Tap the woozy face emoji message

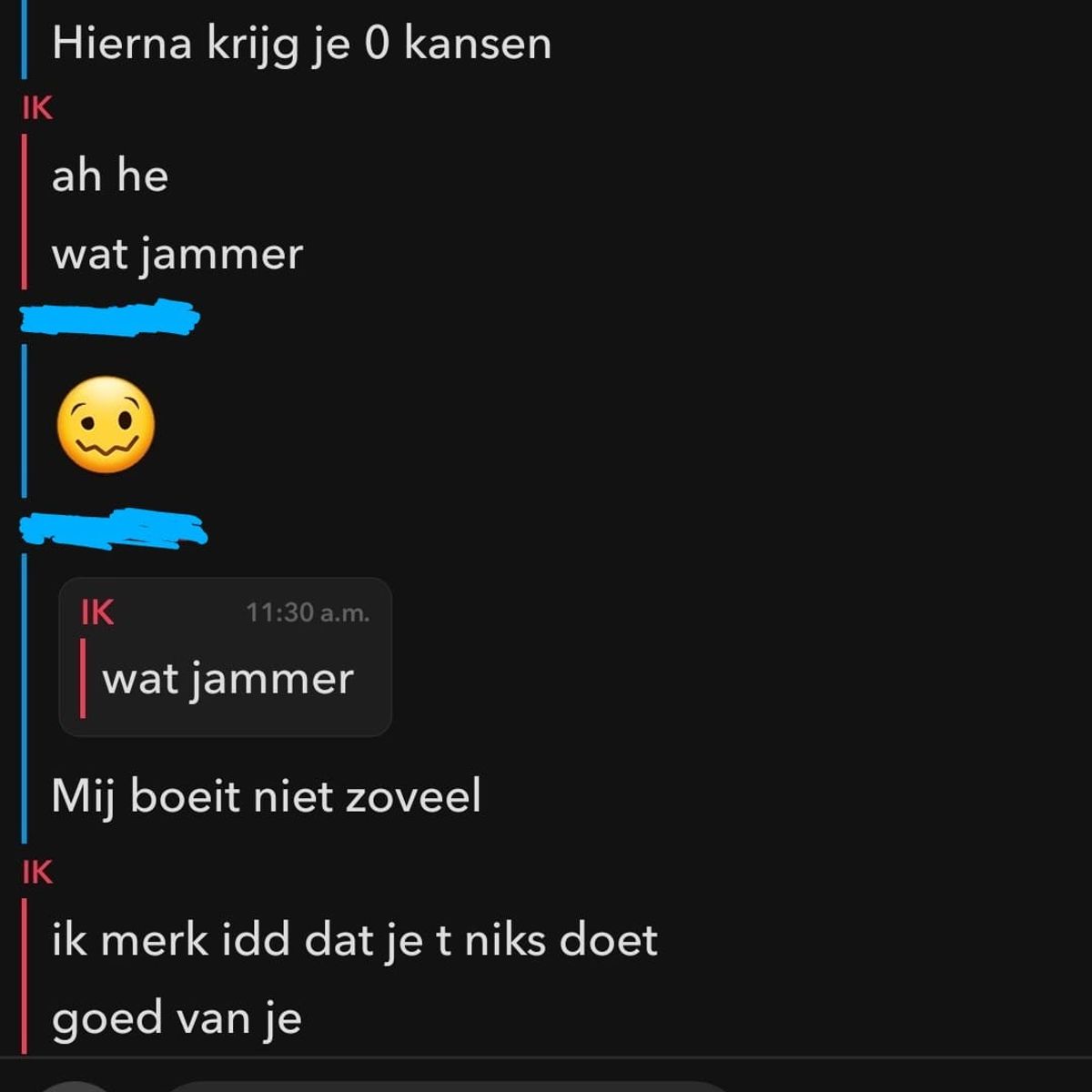pos(106,425)
